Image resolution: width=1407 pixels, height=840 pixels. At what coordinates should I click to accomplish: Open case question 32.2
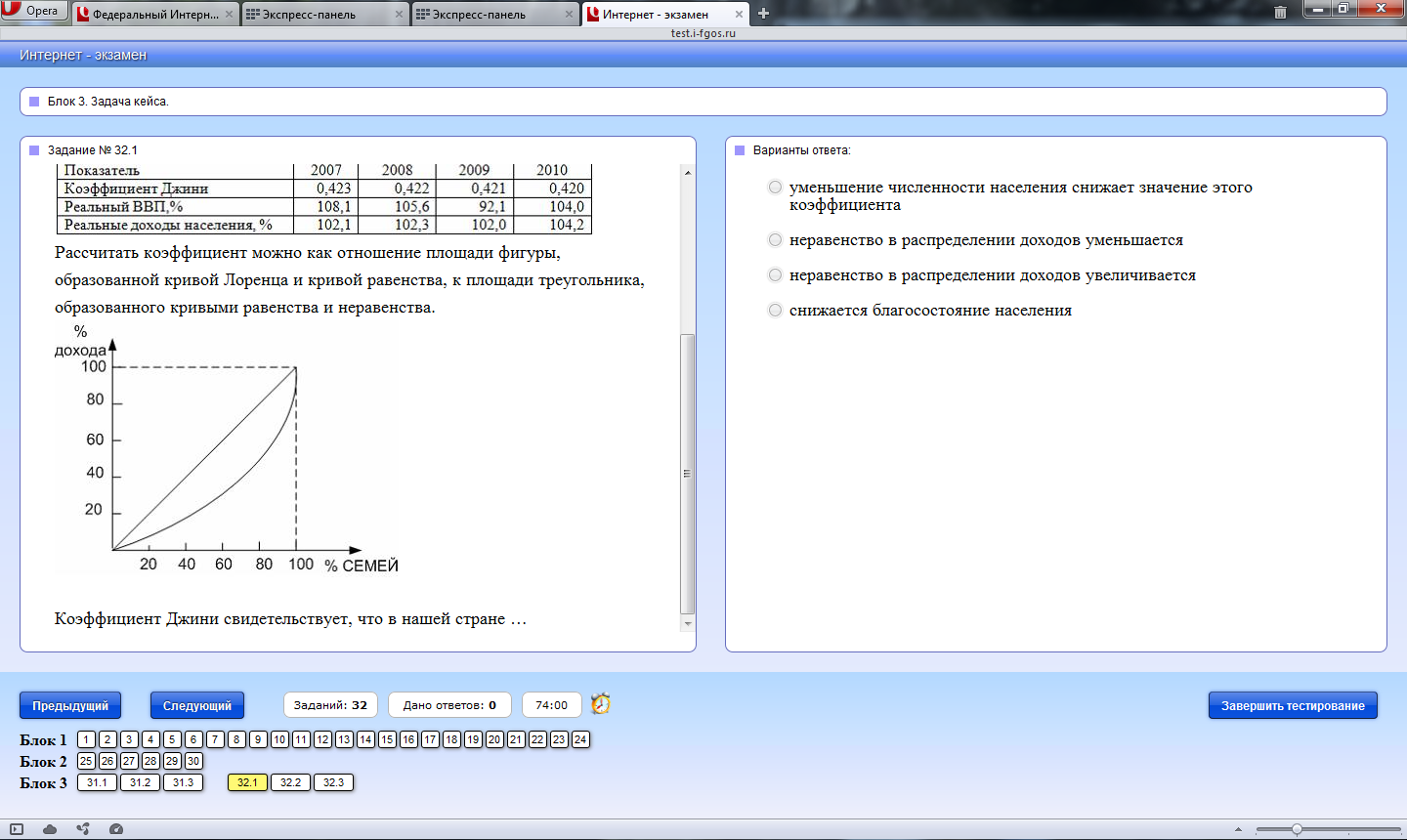point(290,782)
